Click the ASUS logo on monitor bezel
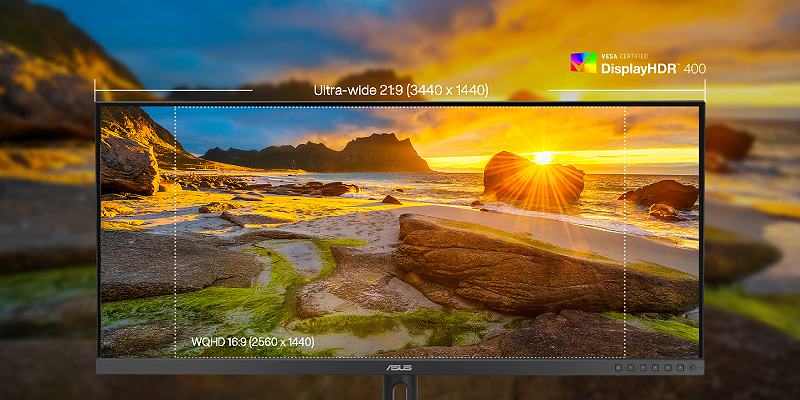The width and height of the screenshot is (800, 400). tap(400, 367)
